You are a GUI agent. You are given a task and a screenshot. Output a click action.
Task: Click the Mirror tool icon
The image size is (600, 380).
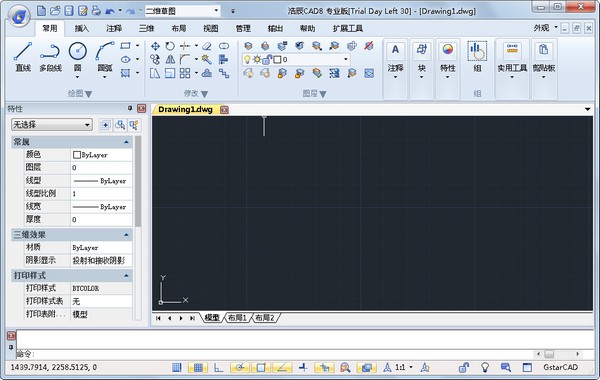(170, 60)
